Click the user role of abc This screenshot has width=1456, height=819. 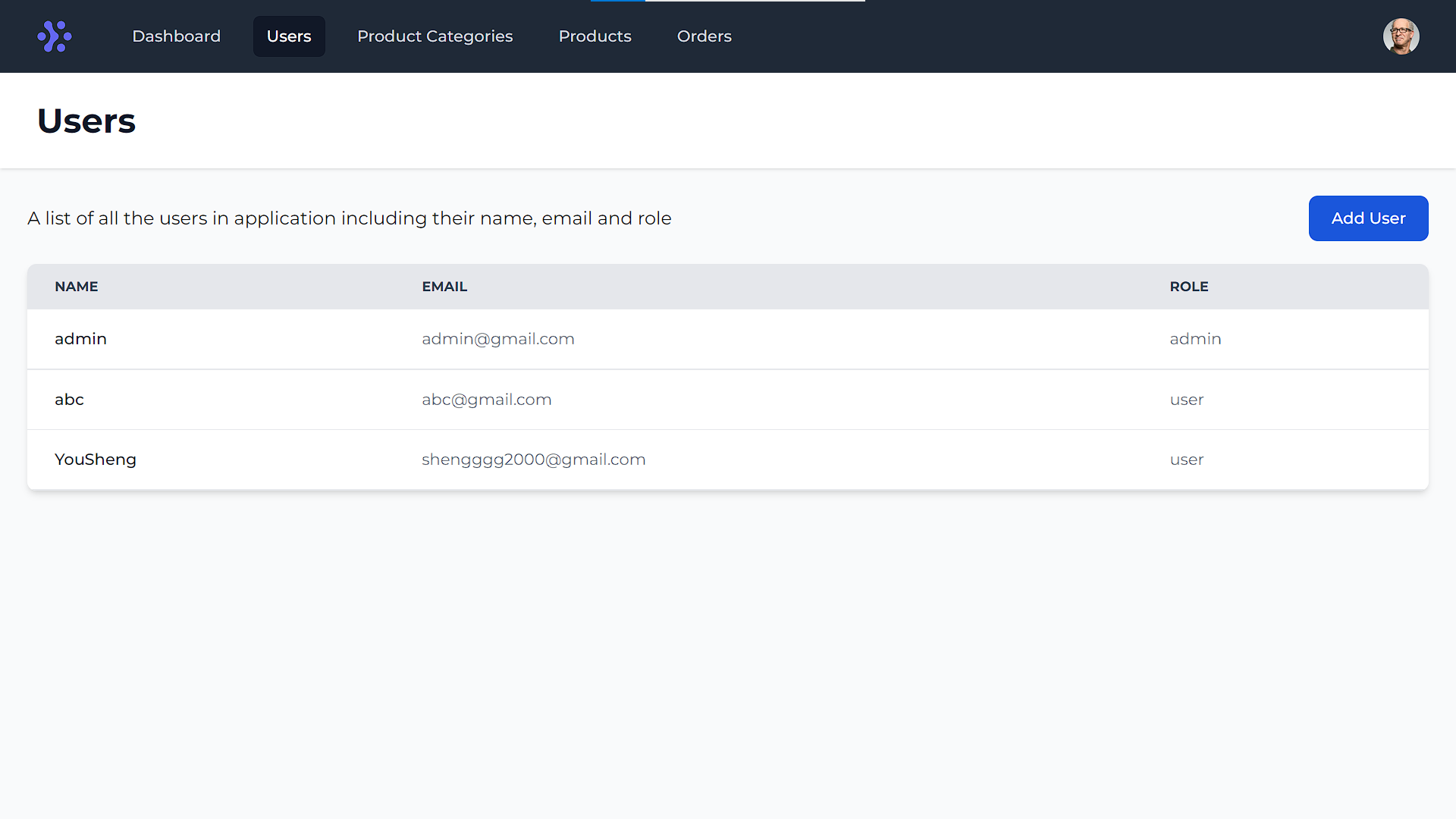[1186, 400]
